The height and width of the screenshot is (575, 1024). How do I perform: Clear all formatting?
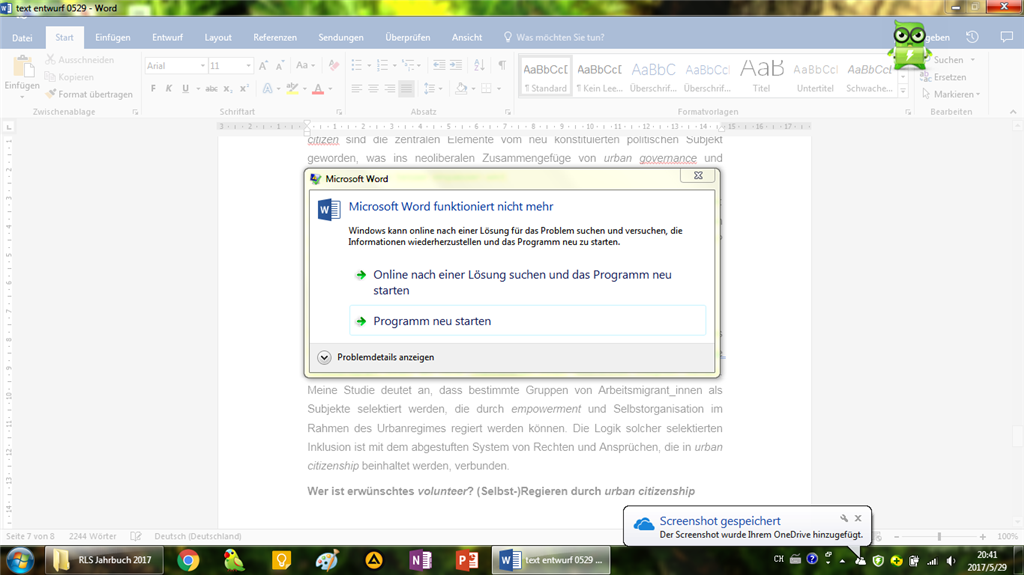pyautogui.click(x=334, y=65)
